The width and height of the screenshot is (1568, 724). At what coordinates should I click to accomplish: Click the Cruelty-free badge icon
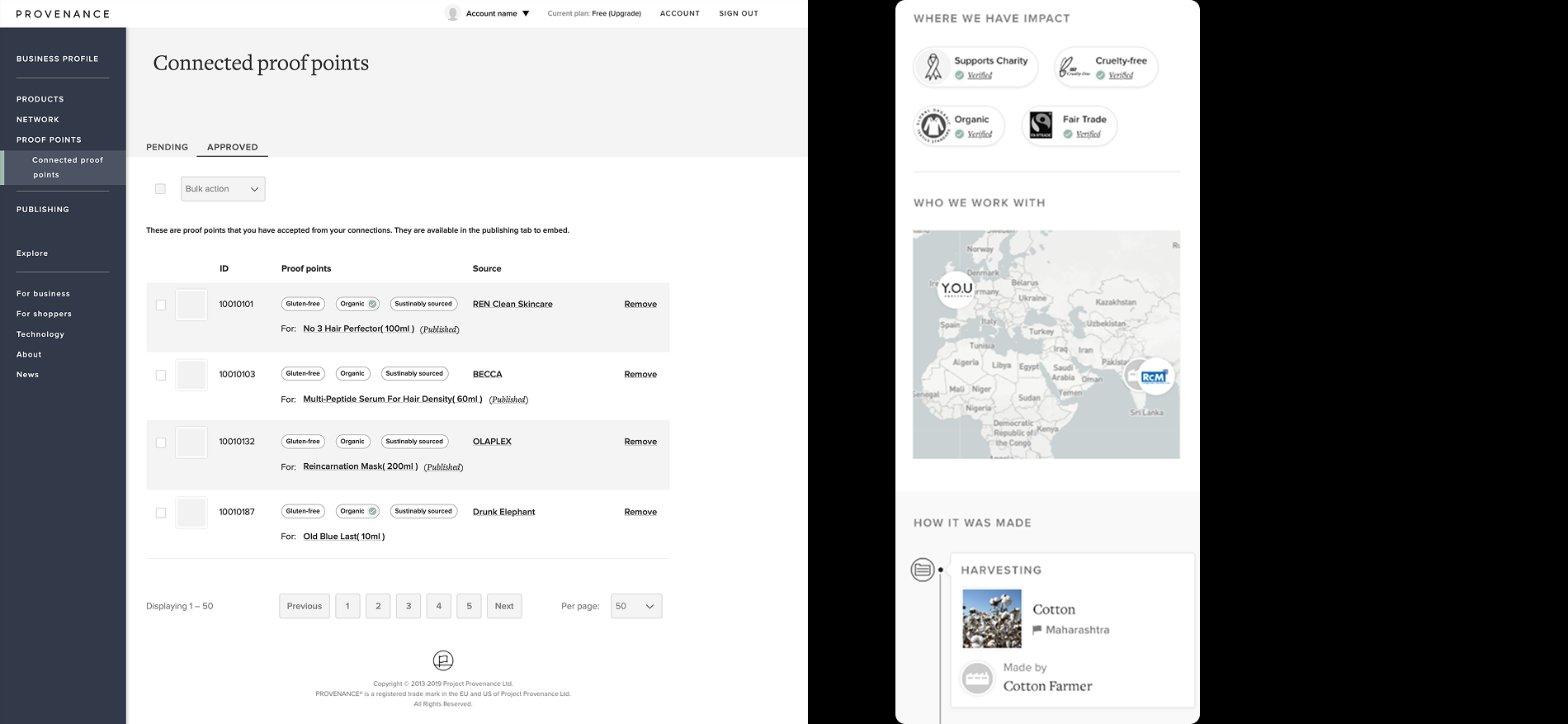point(1074,67)
